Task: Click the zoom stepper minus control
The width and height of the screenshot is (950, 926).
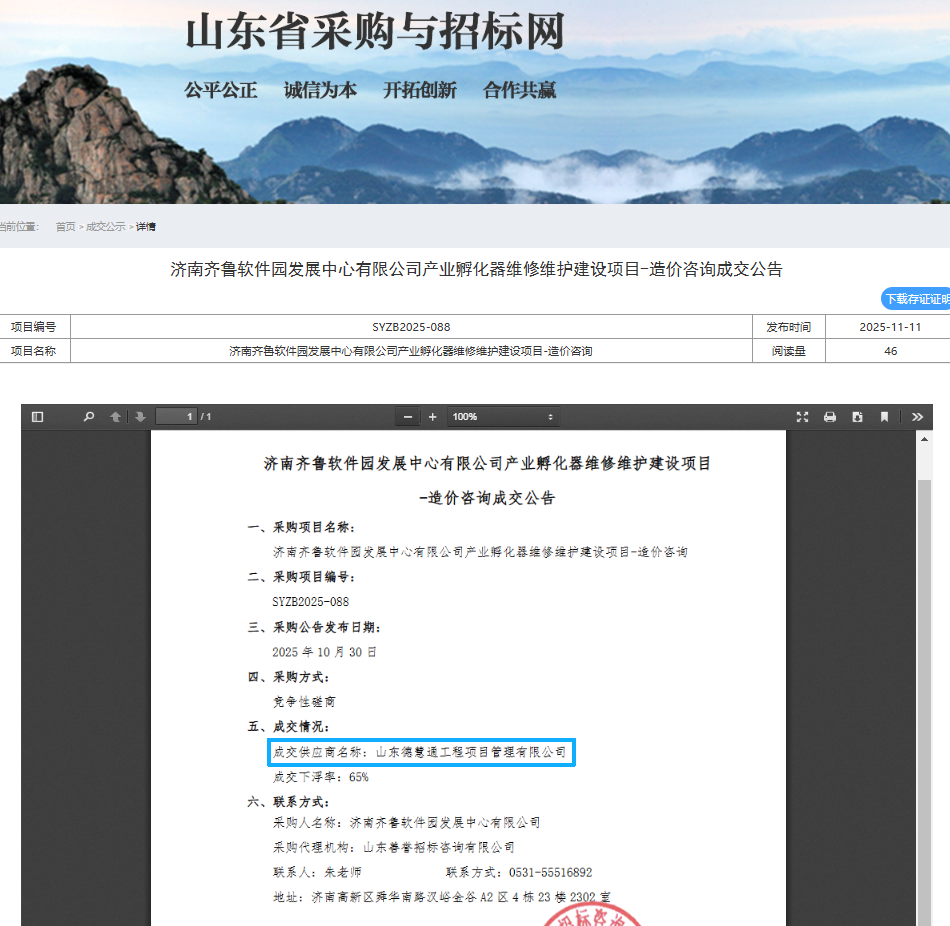Action: coord(407,416)
